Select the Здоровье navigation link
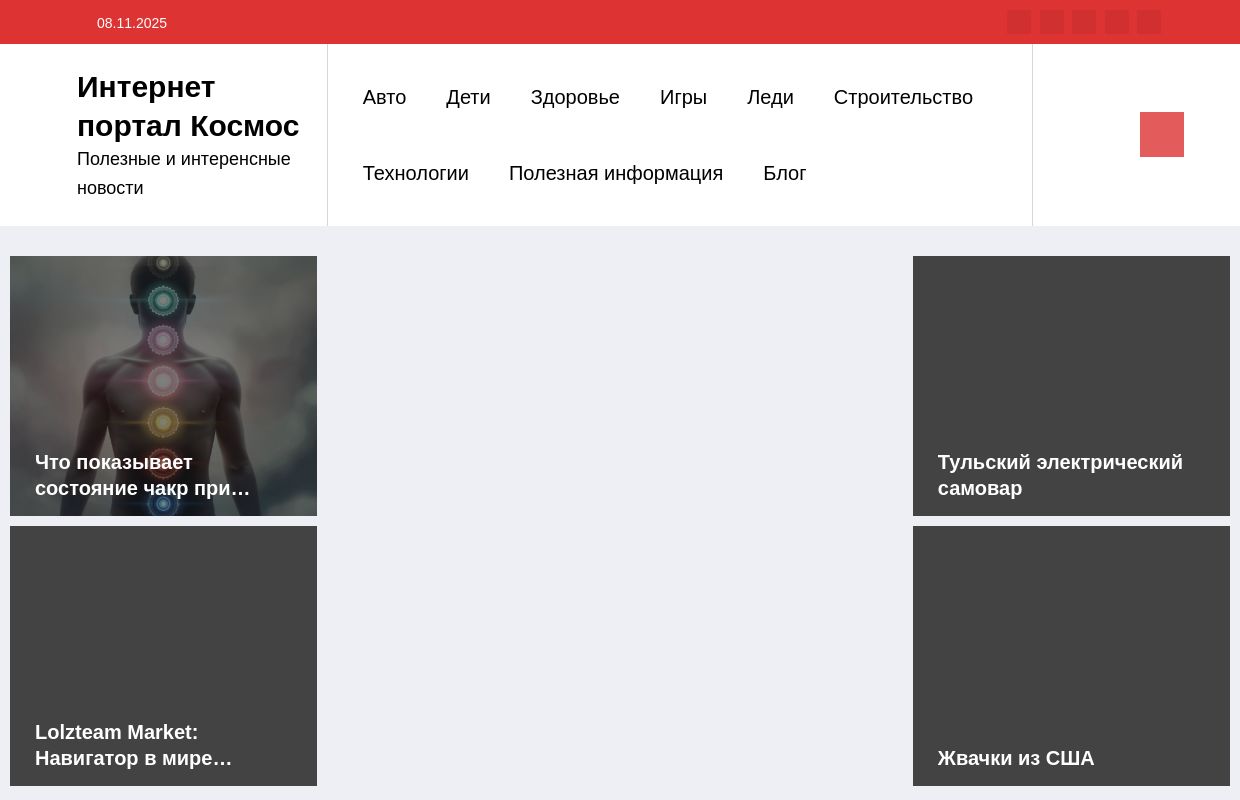 [x=575, y=97]
